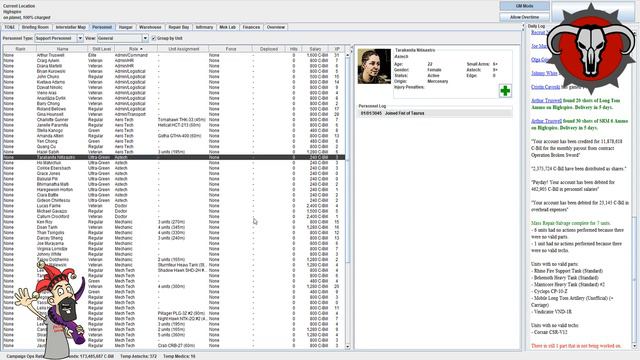
Task: Uncheck the Group by Unit checkbox
Action: (x=153, y=38)
